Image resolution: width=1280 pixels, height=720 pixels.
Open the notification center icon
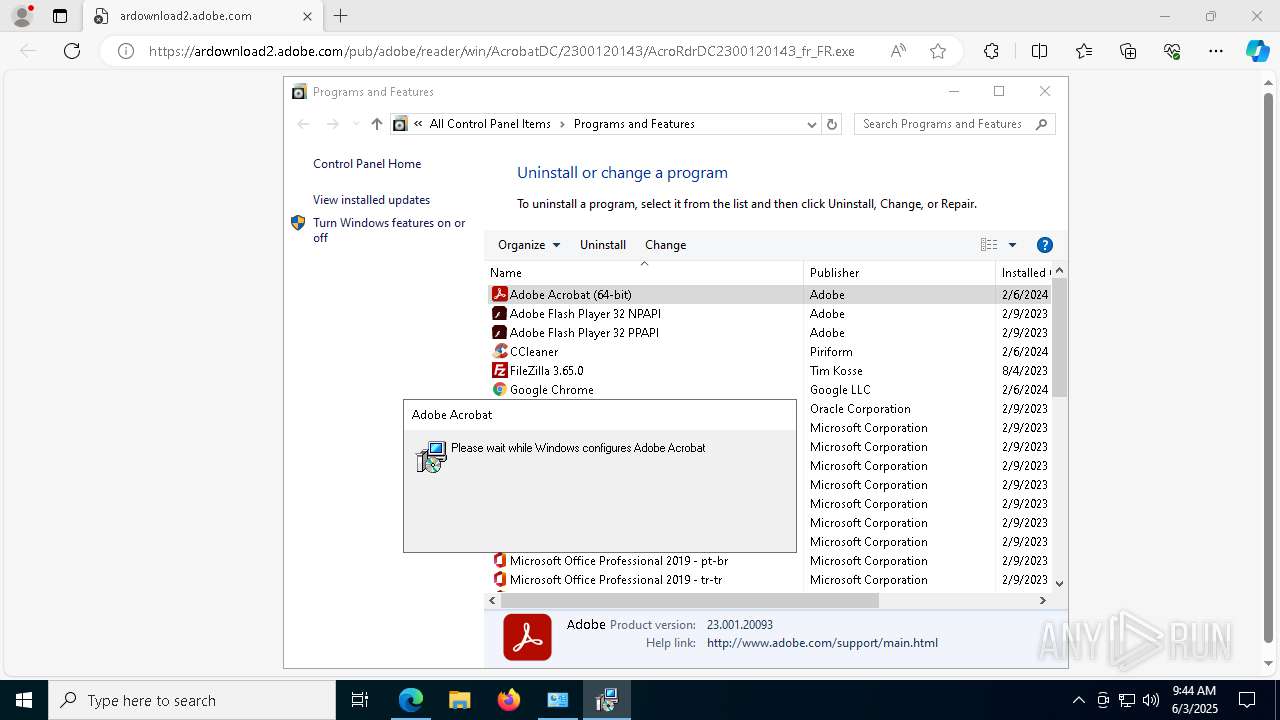pyautogui.click(x=1247, y=700)
